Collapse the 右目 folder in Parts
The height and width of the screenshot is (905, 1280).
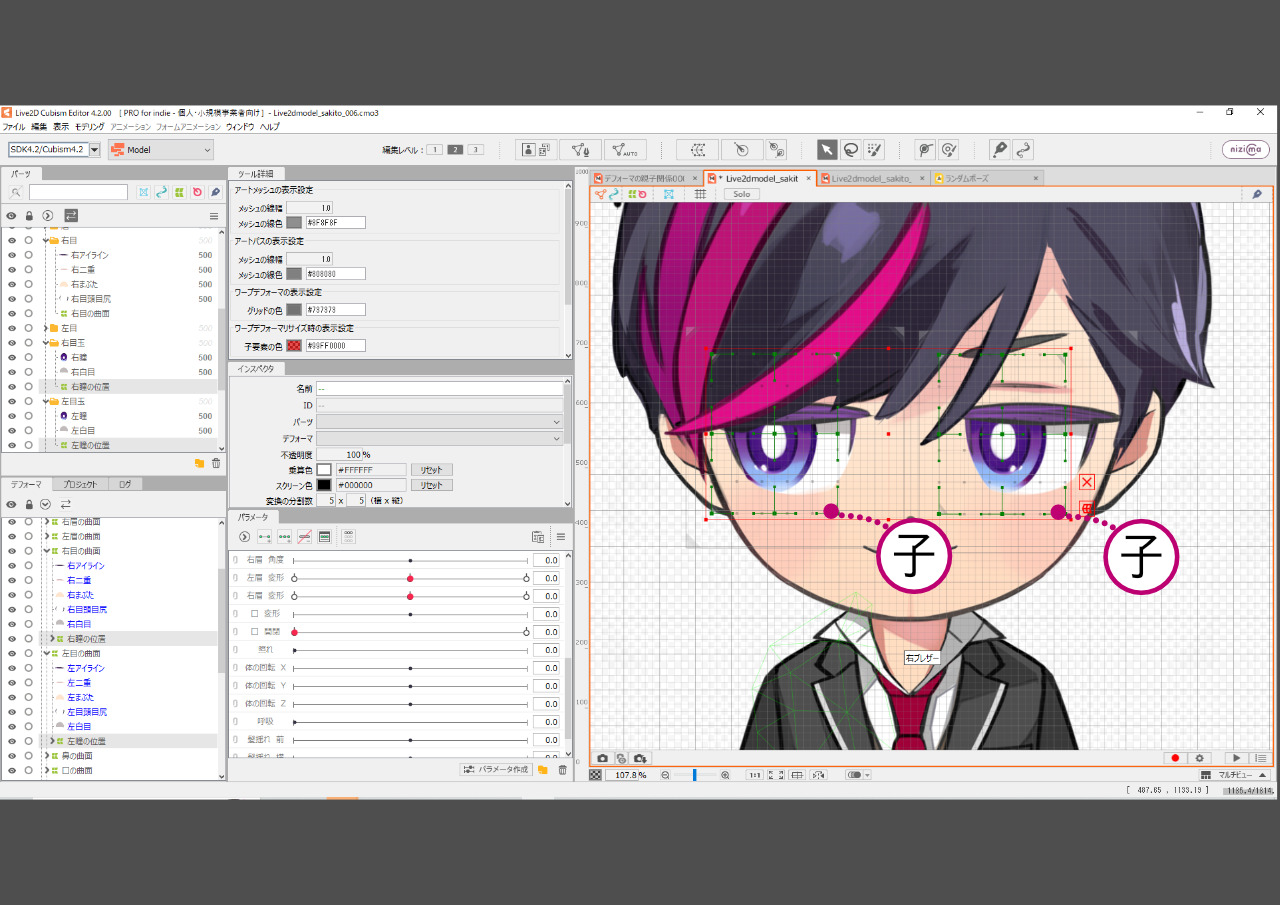click(x=46, y=240)
